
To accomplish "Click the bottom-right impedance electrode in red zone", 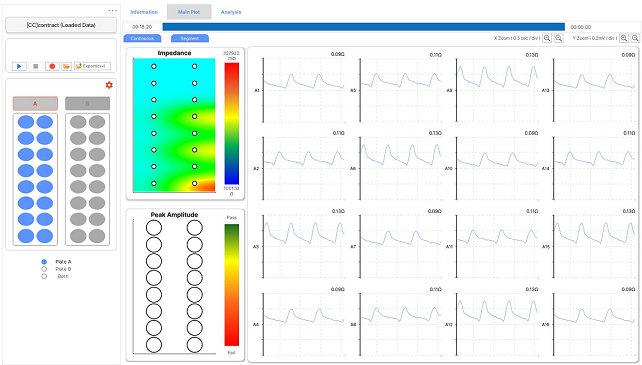I will (x=194, y=184).
